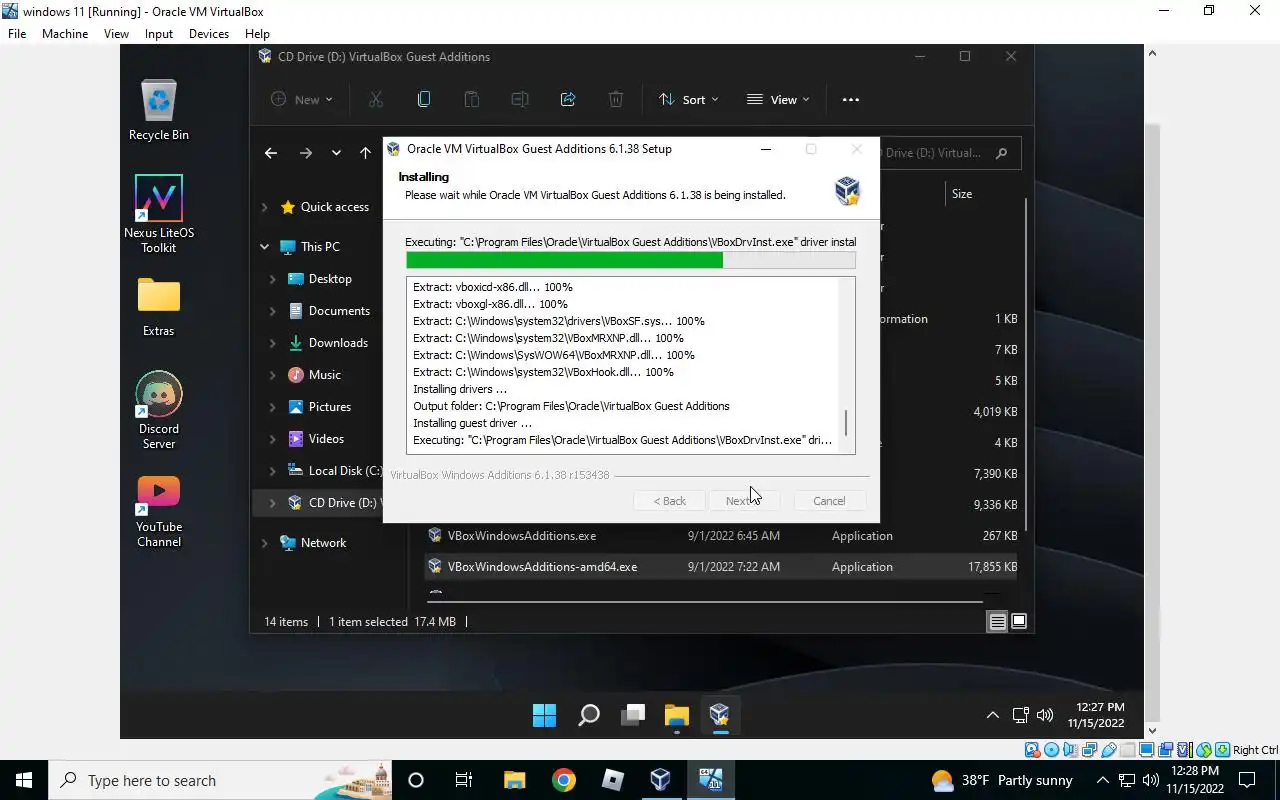
Task: Expand the Documents tree node arrow
Action: (272, 311)
